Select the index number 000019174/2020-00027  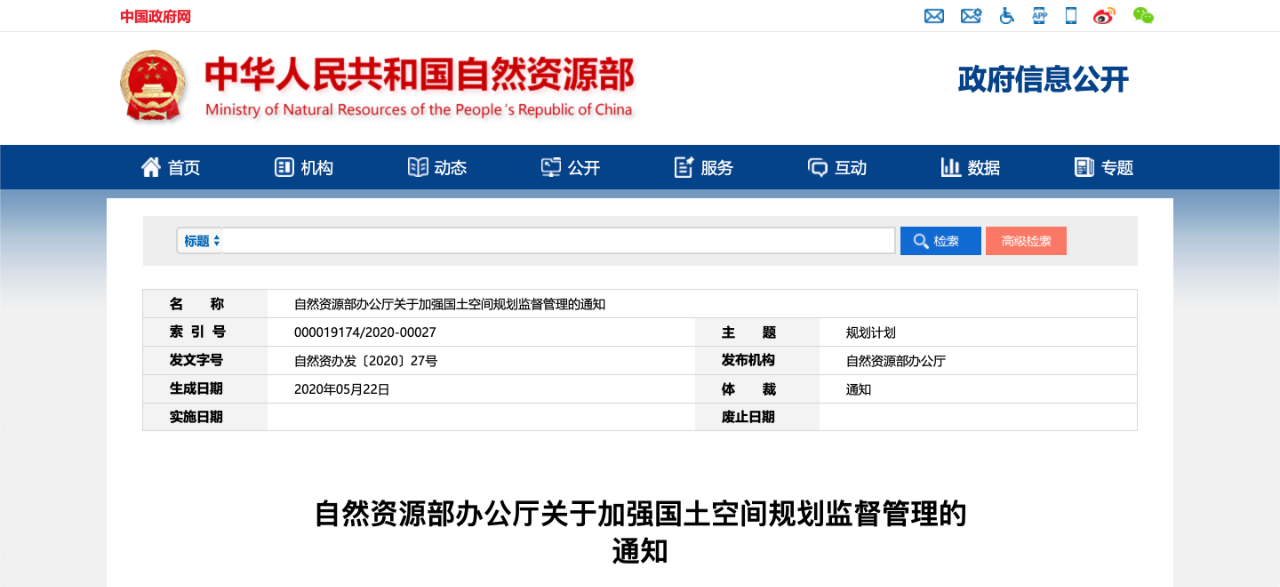pos(365,332)
